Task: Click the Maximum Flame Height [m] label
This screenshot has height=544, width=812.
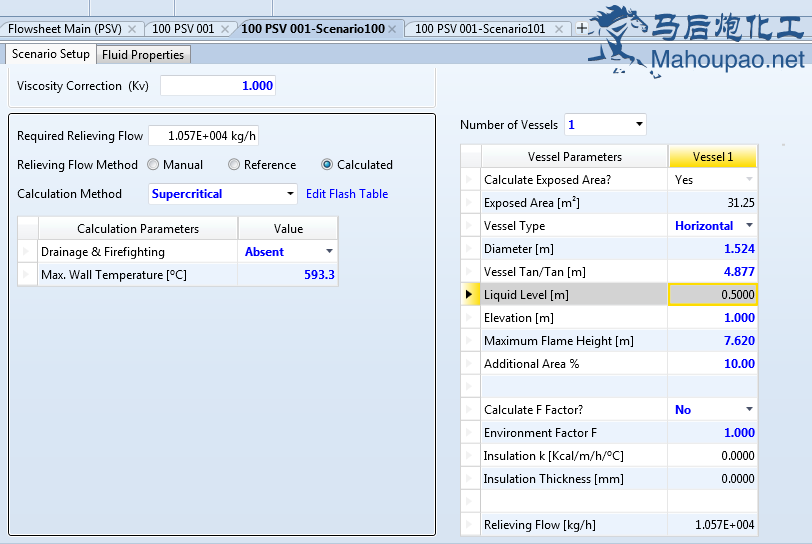Action: [x=559, y=341]
